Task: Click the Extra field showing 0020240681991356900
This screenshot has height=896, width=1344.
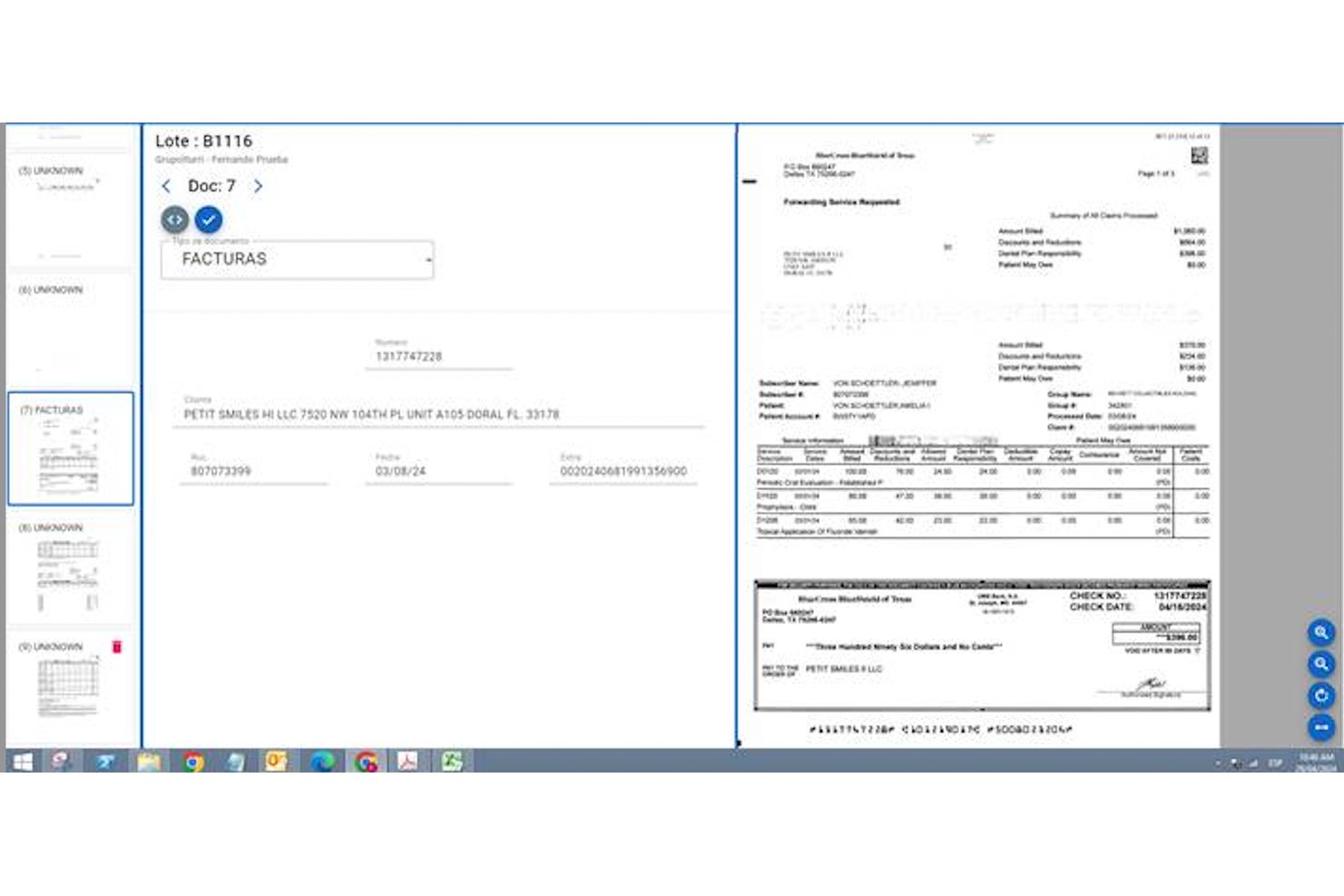Action: pos(623,471)
